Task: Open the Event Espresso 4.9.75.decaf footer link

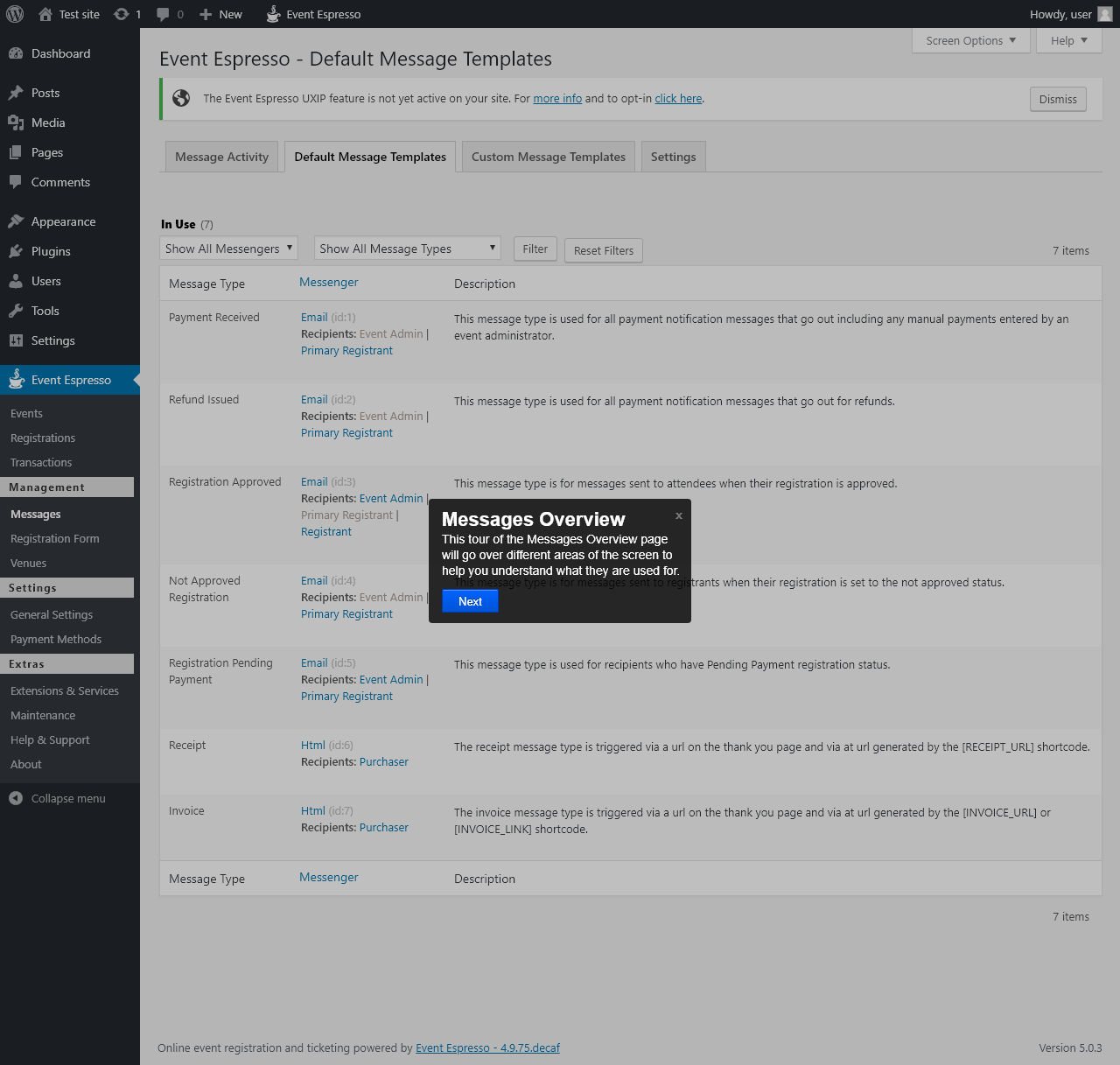Action: click(487, 1047)
